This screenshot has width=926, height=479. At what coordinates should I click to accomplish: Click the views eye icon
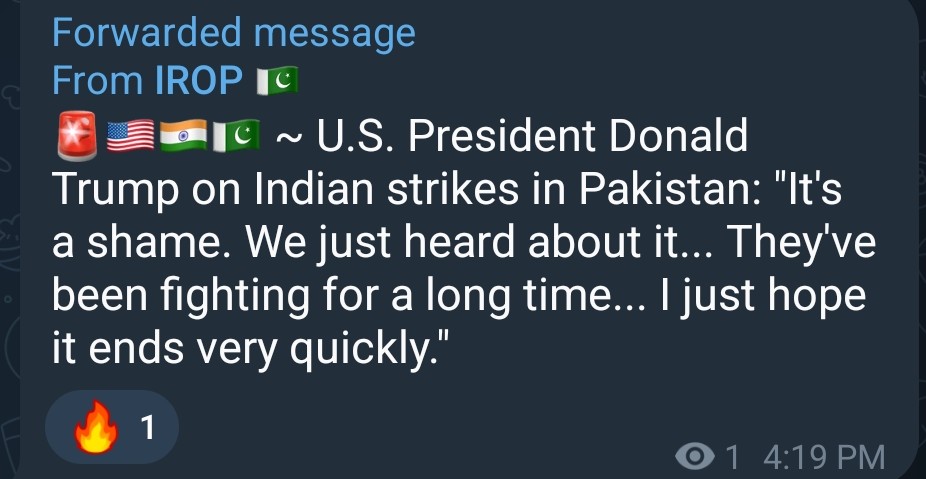pyautogui.click(x=694, y=458)
